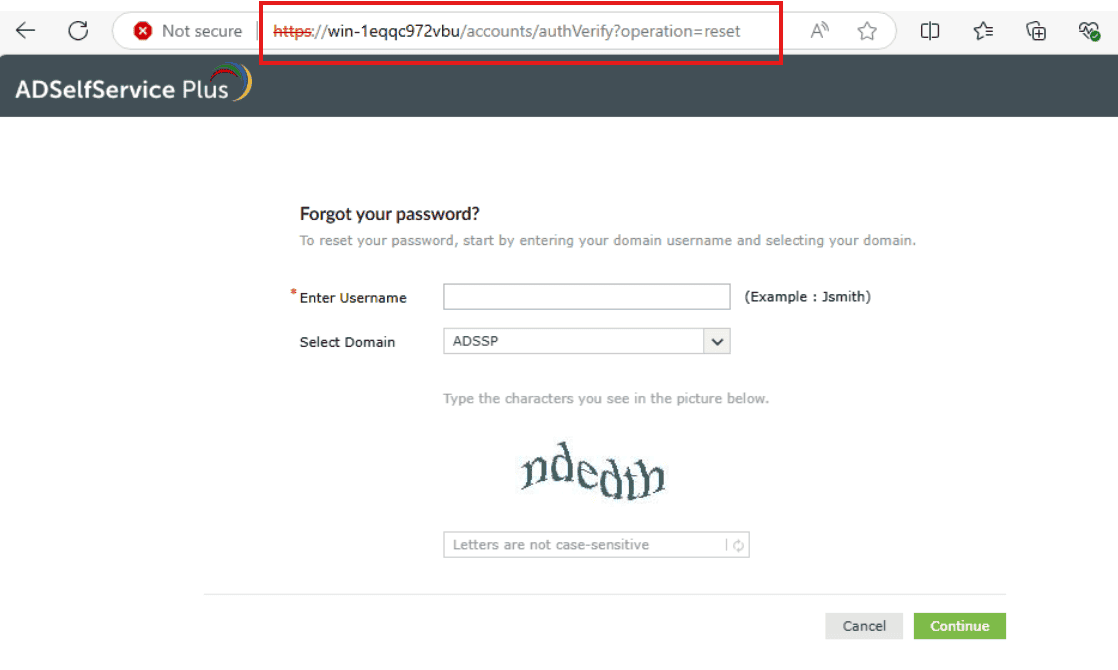Open the Collections icon
The height and width of the screenshot is (670, 1118).
click(1036, 31)
